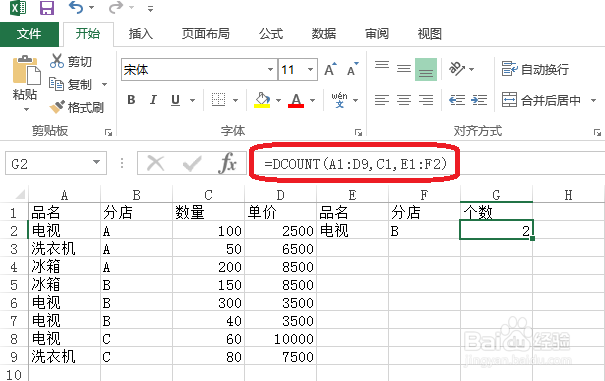Switch to the 数据 tab
Screen dimensions: 605x381
pyautogui.click(x=324, y=34)
